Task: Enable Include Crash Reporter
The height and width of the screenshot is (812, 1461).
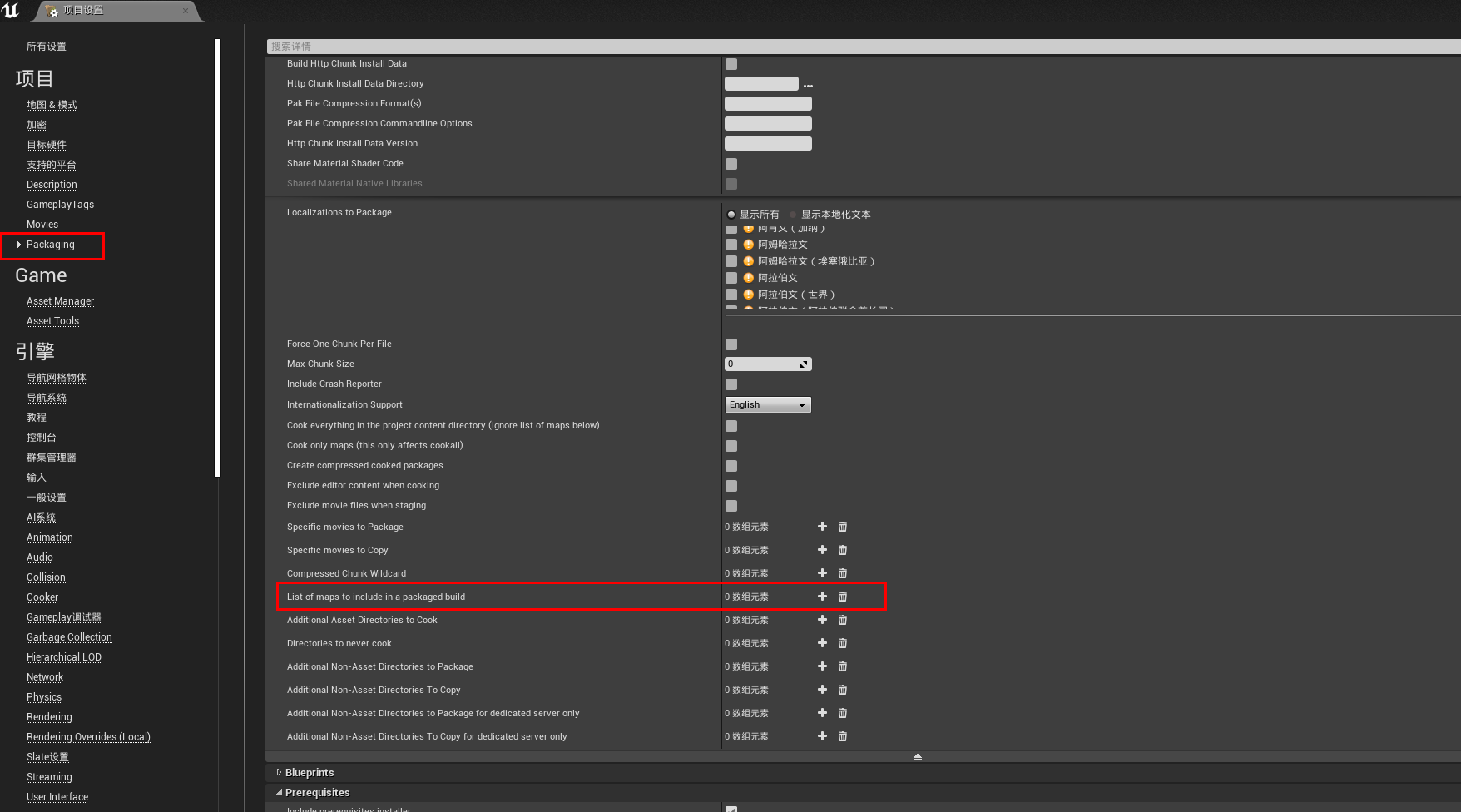Action: click(x=730, y=384)
